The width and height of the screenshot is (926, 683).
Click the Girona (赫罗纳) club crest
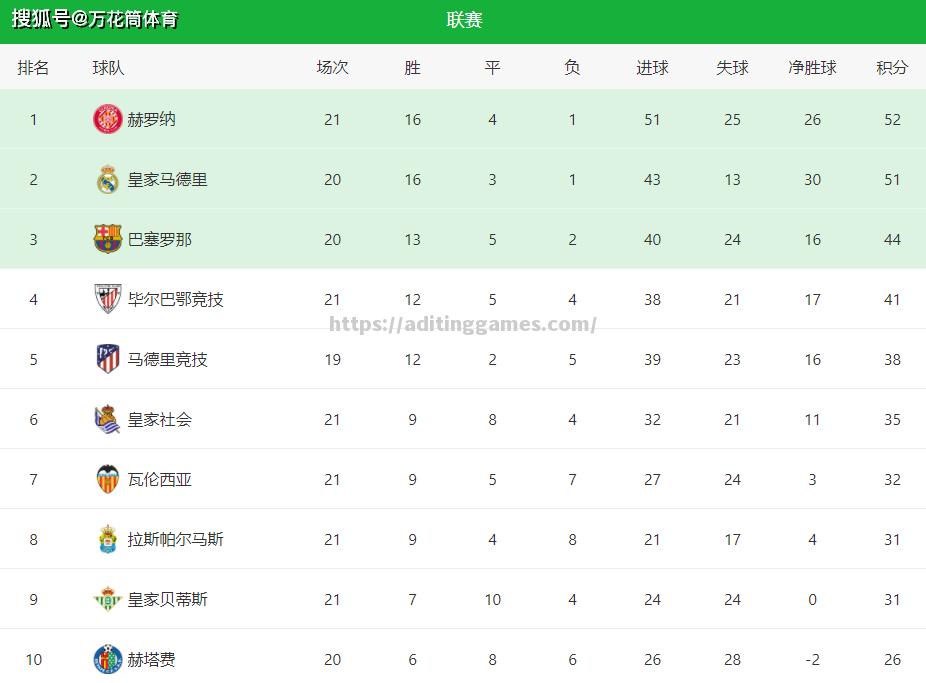[107, 120]
